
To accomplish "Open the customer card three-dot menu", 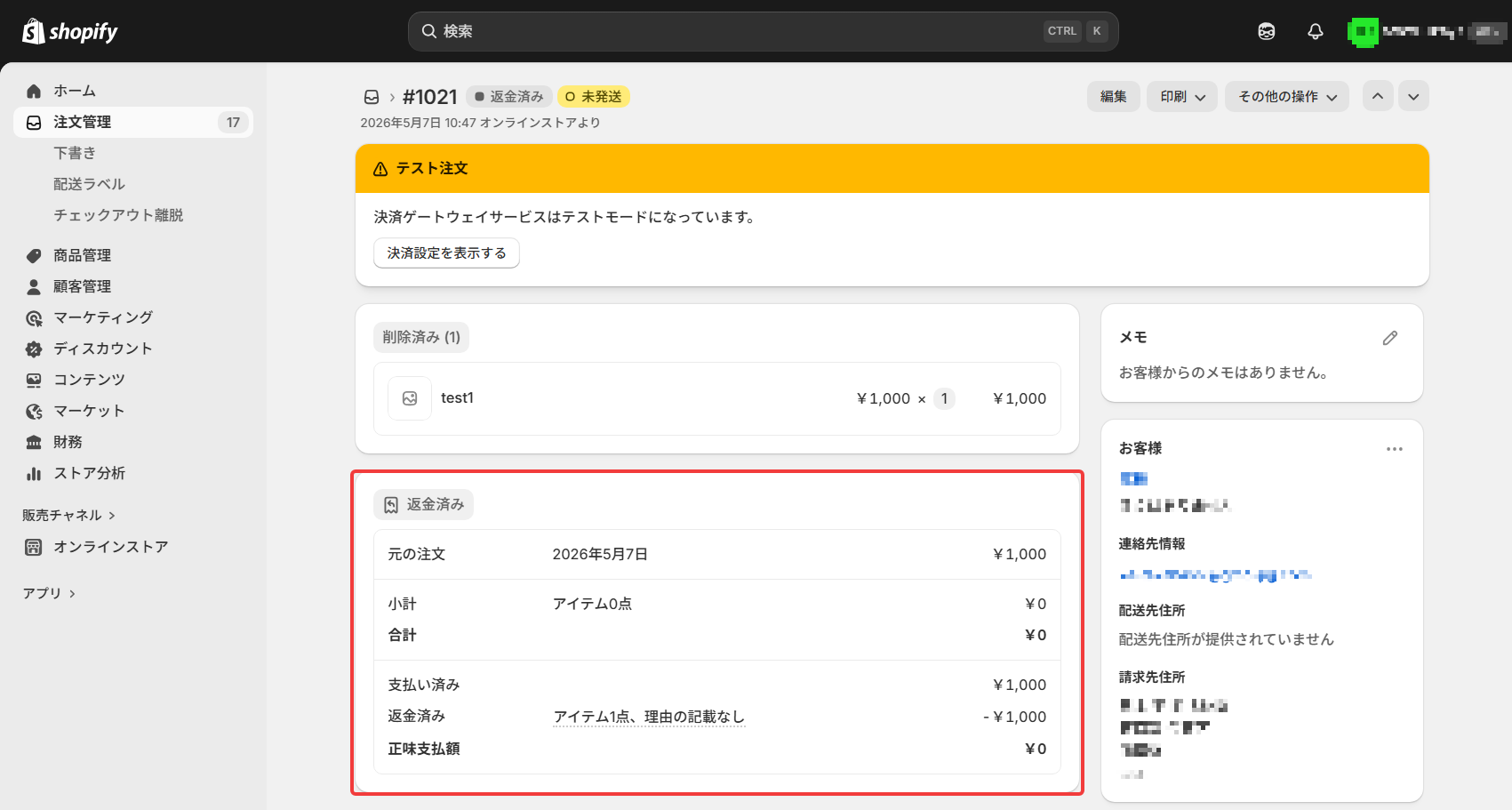I will (1395, 449).
